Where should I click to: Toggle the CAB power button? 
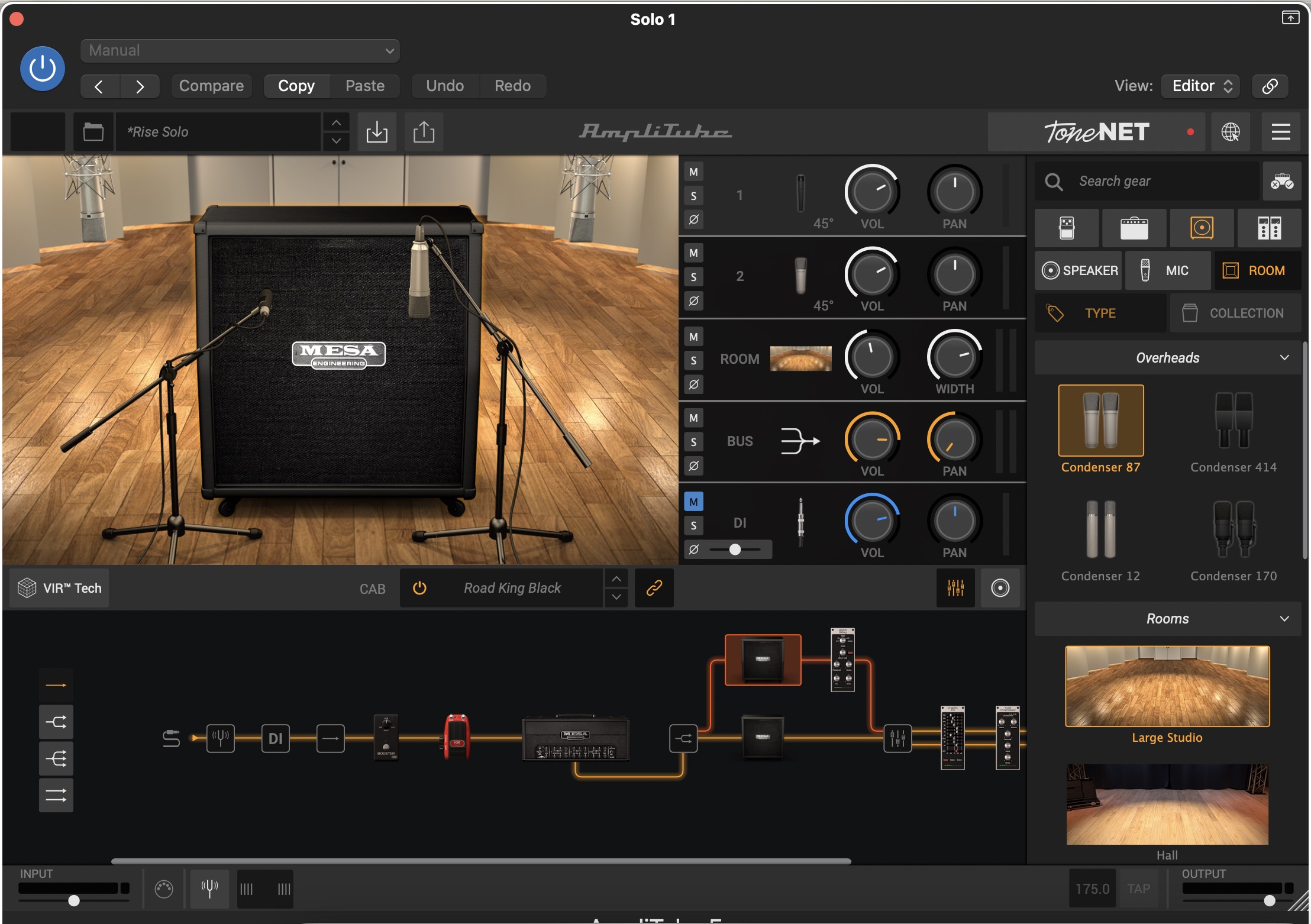pos(419,588)
